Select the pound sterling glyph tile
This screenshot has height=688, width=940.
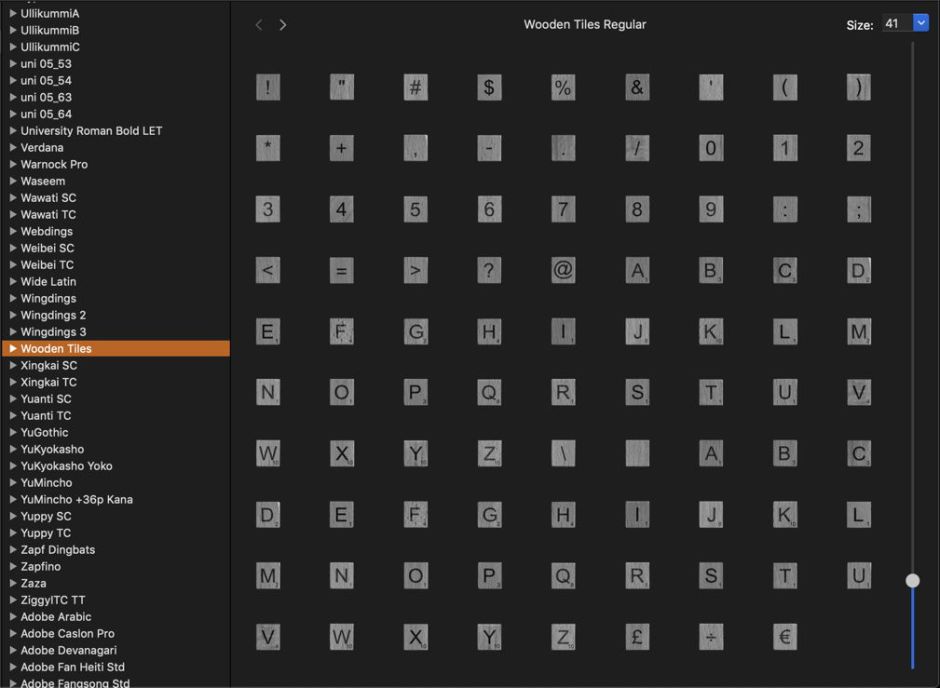pos(637,637)
